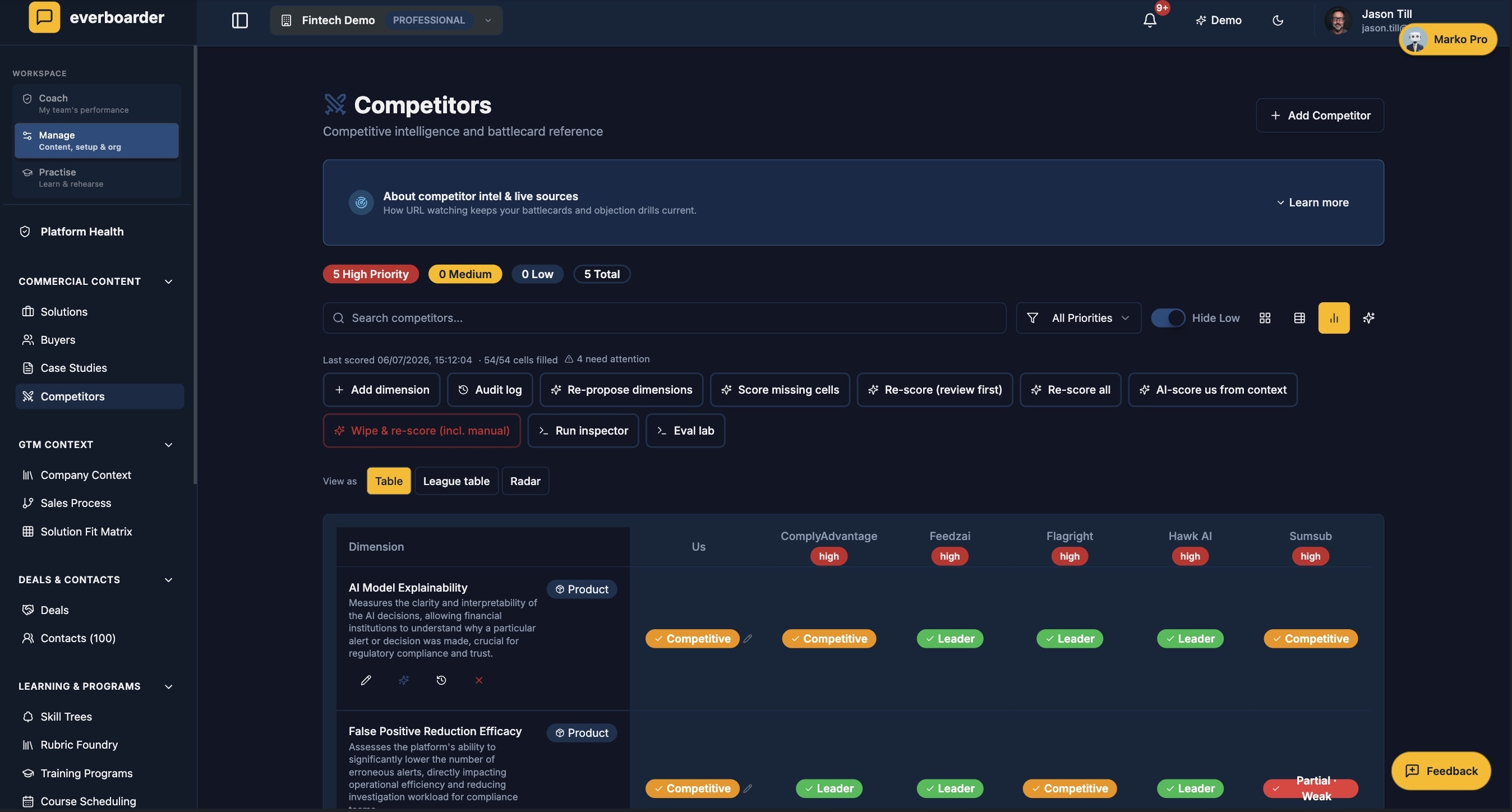Viewport: 1512px width, 812px height.
Task: Switch to the Radar view
Action: click(525, 481)
